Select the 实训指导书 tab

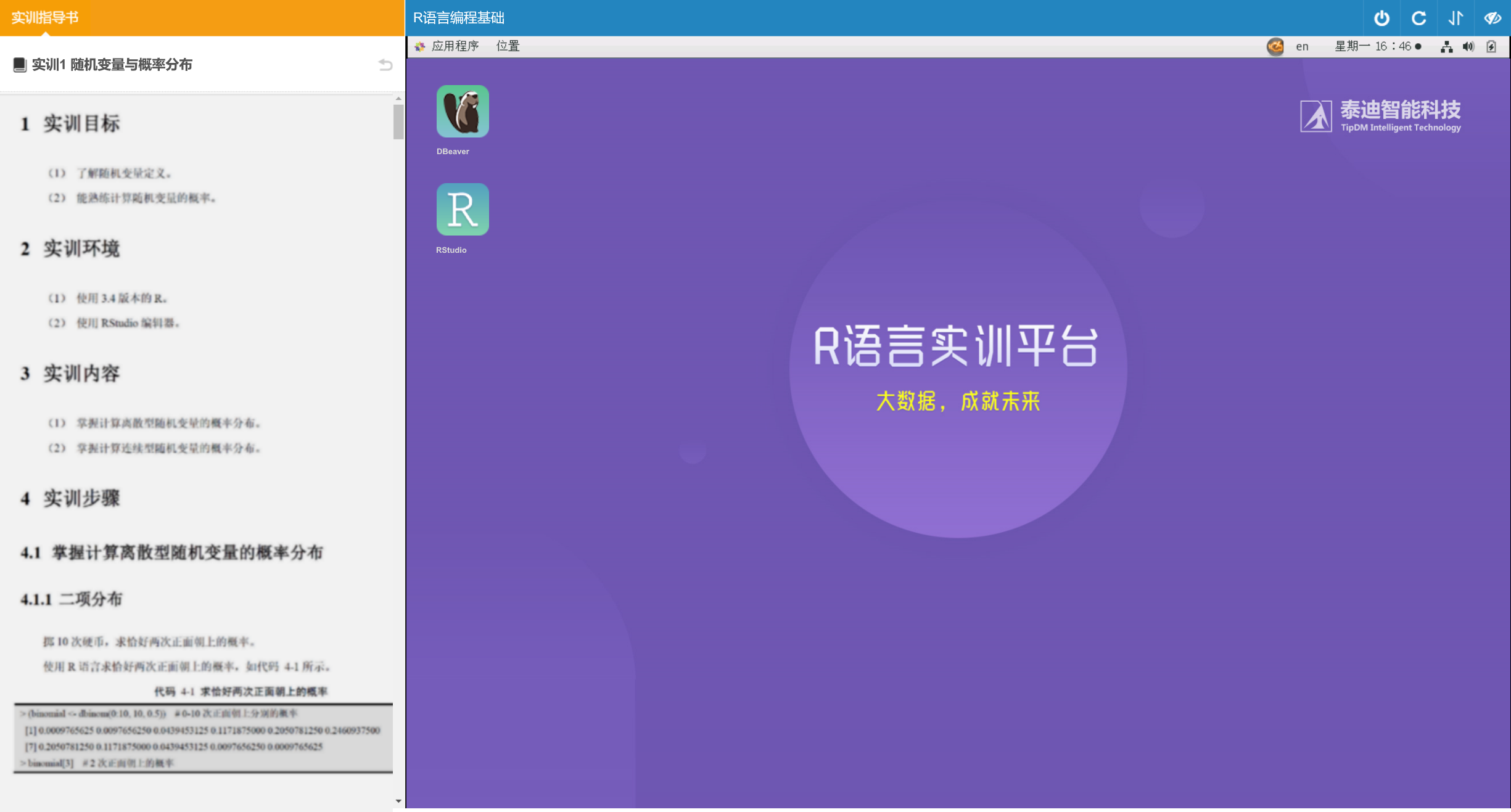(45, 18)
